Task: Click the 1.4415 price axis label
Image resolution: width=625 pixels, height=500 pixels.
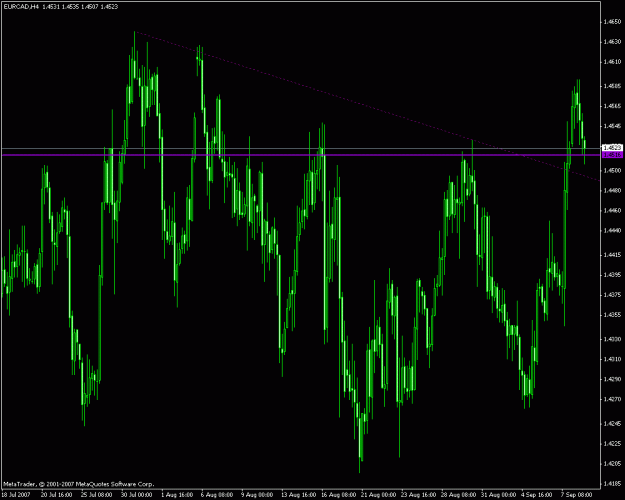Action: pyautogui.click(x=612, y=255)
